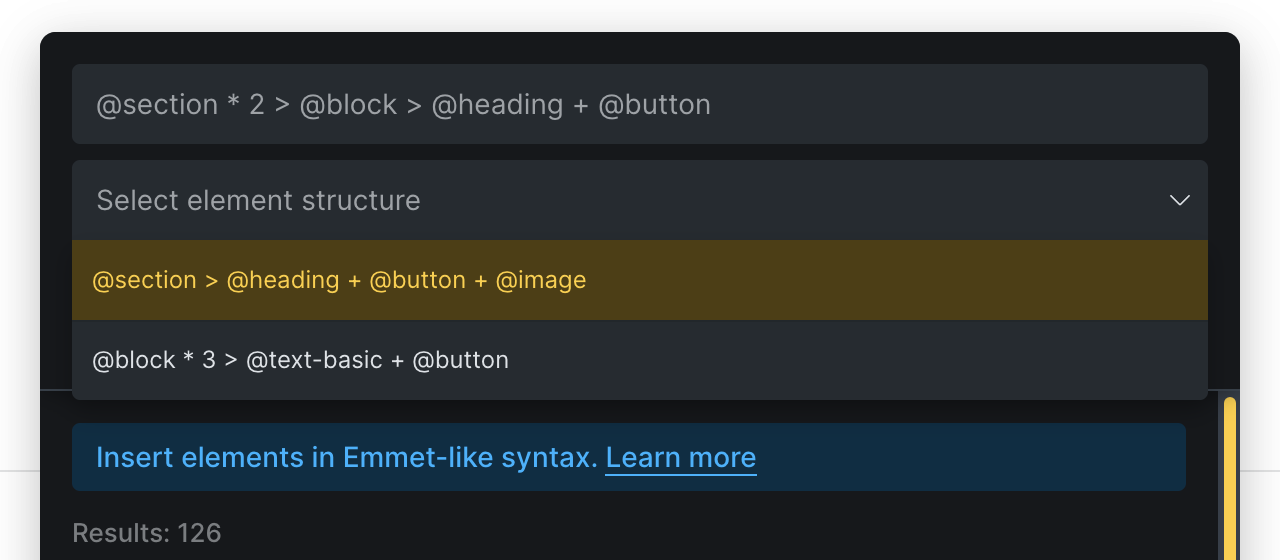Click "@heading" in the highlighted option
Image resolution: width=1280 pixels, height=560 pixels.
point(283,280)
